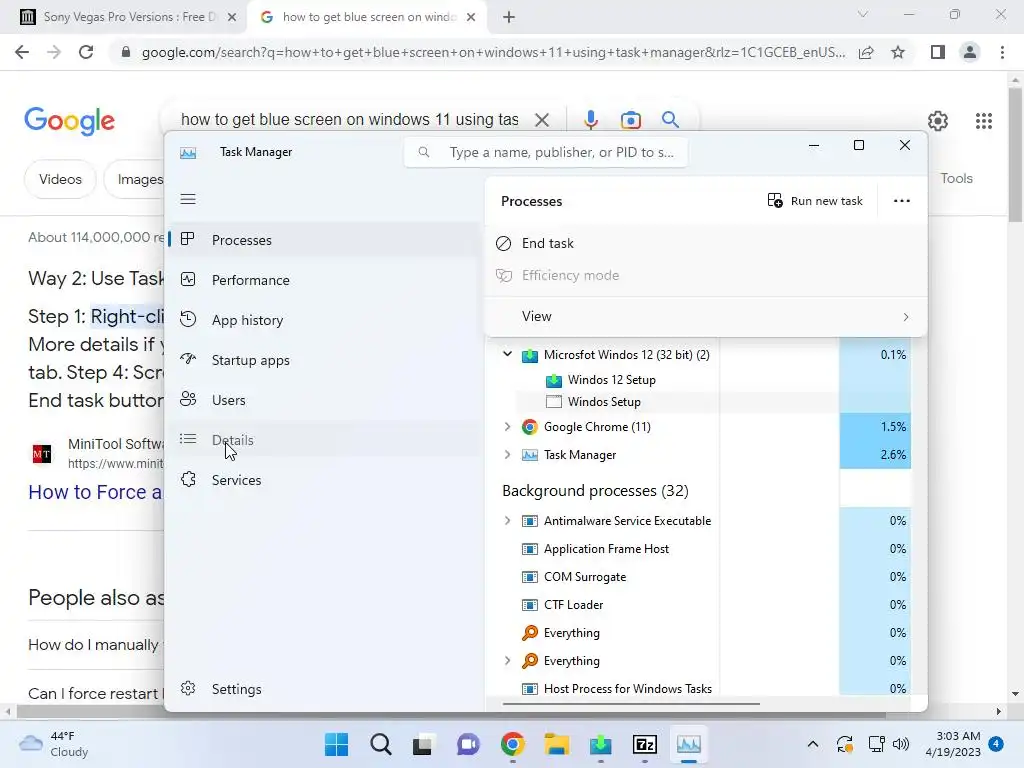
Task: Select Application Frame Host process
Action: pyautogui.click(x=606, y=549)
